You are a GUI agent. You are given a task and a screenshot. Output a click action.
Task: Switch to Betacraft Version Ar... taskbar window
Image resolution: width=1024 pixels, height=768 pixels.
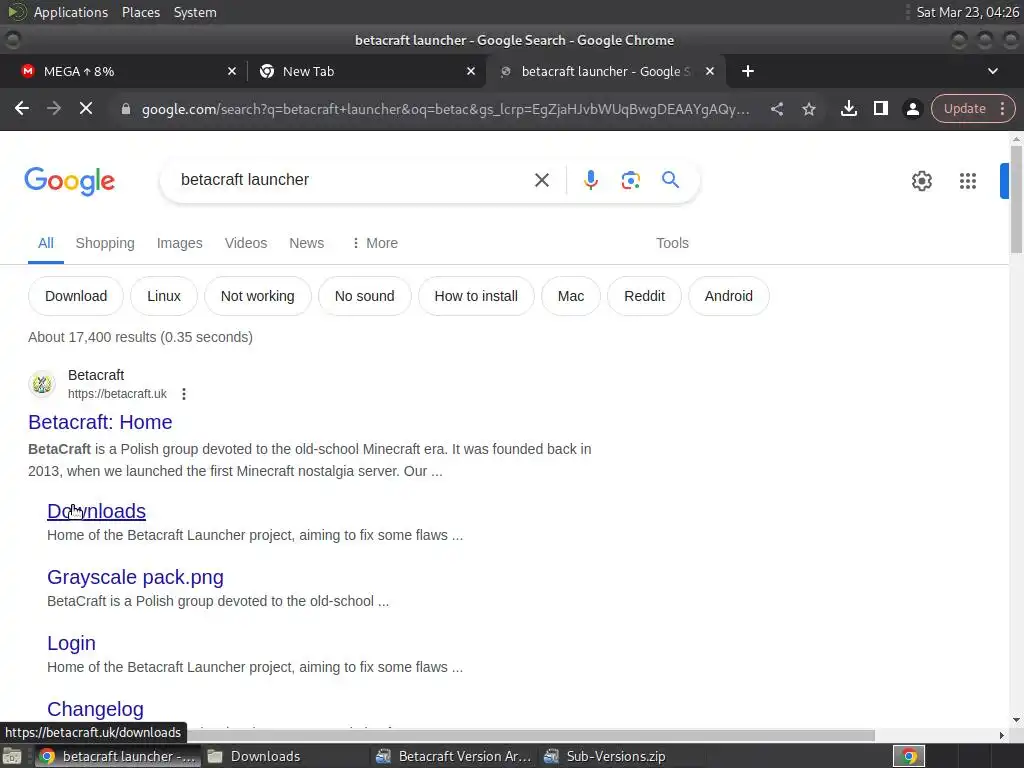pos(455,756)
